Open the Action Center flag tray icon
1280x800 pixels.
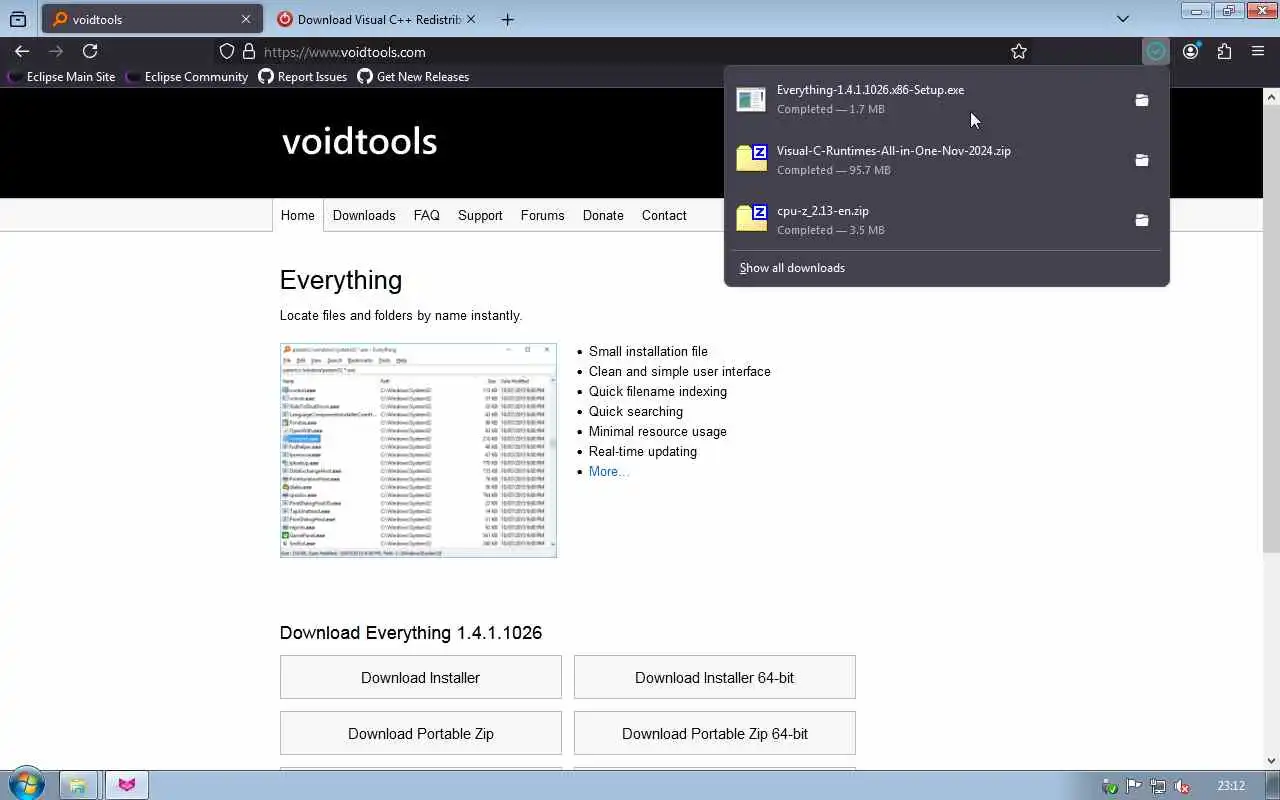1134,786
